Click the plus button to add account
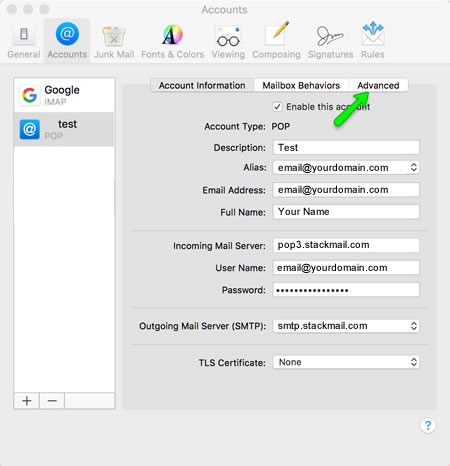This screenshot has height=466, width=450. [27, 401]
